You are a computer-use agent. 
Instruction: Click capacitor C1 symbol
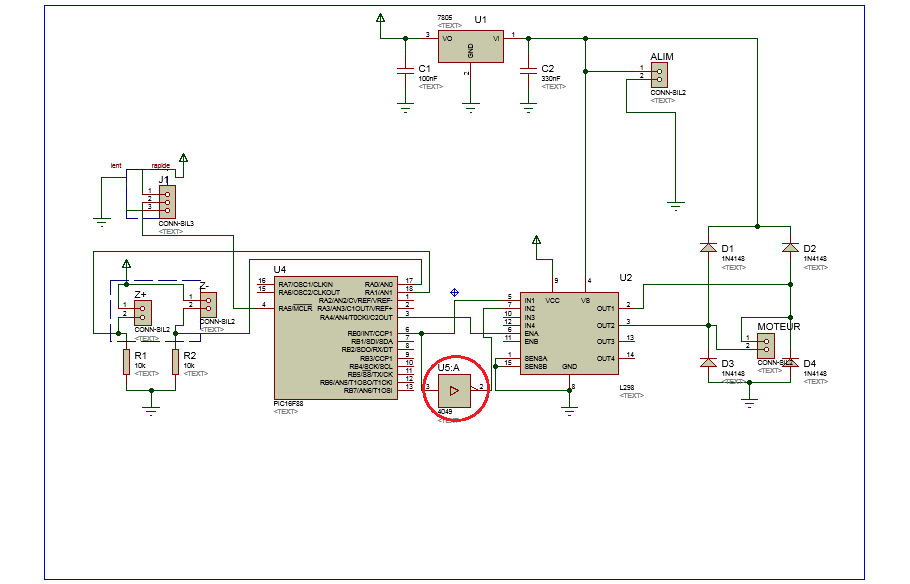tap(405, 70)
